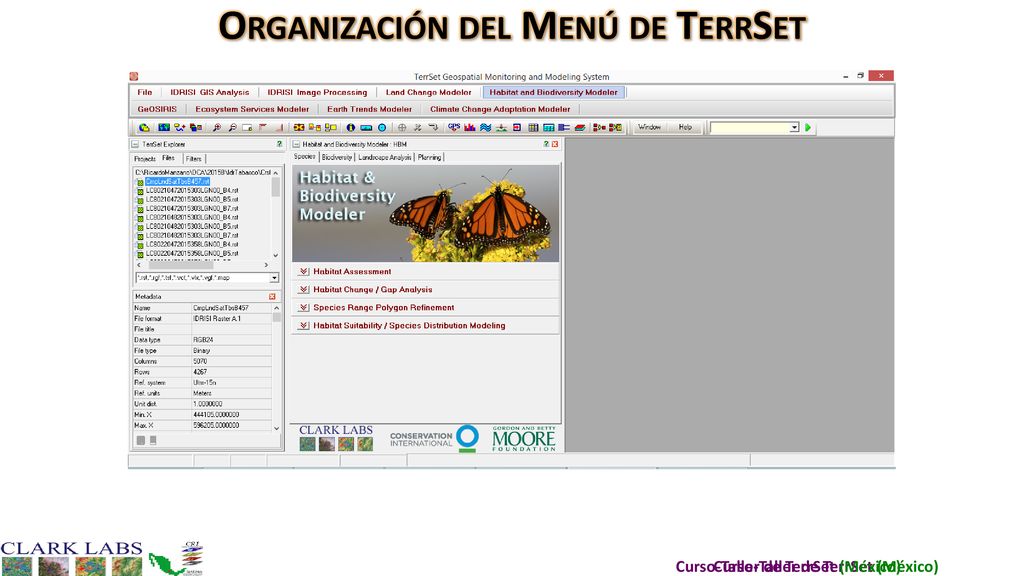This screenshot has width=1024, height=576.
Task: Open Ecosystem Services Modeler menu
Action: (252, 109)
